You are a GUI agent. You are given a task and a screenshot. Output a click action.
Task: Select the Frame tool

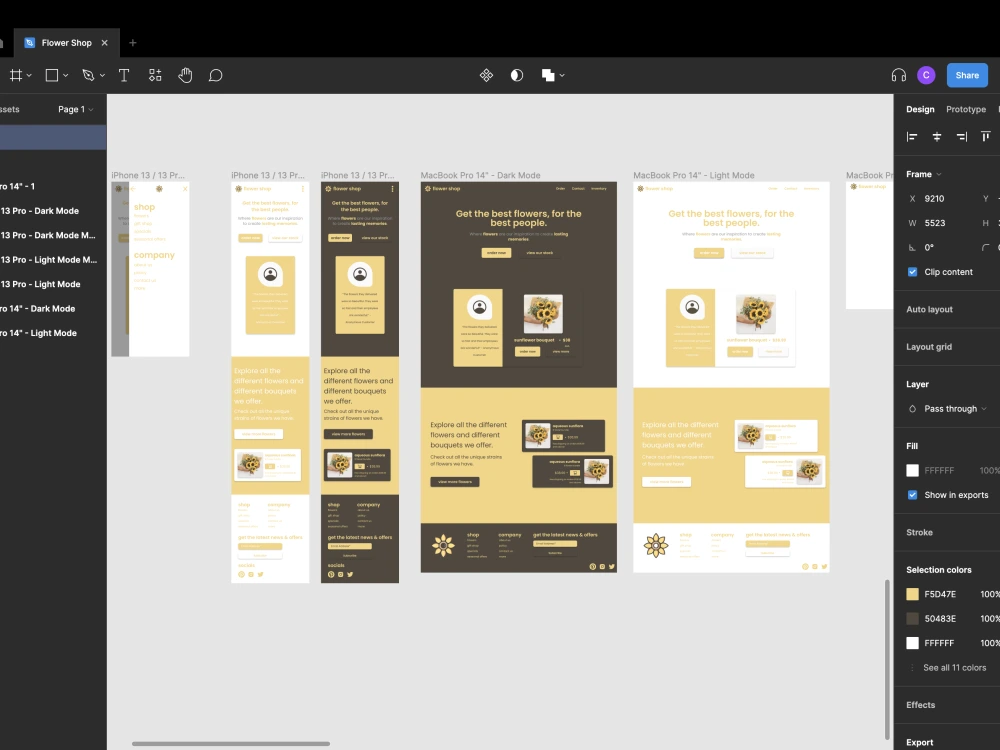point(16,75)
